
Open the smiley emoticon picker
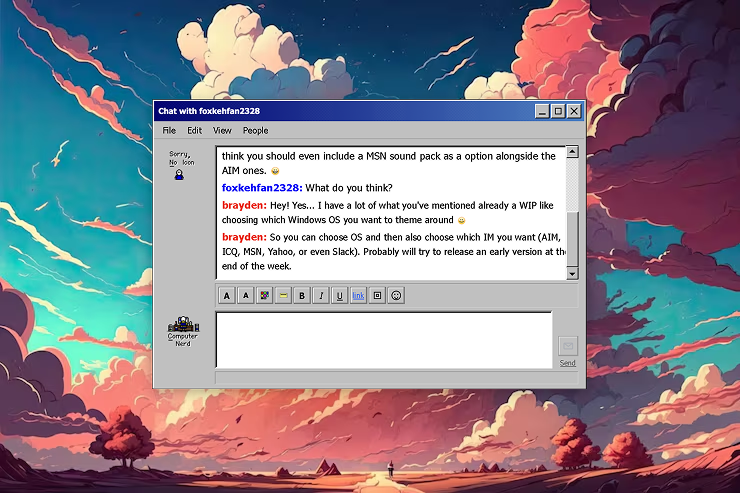[396, 296]
